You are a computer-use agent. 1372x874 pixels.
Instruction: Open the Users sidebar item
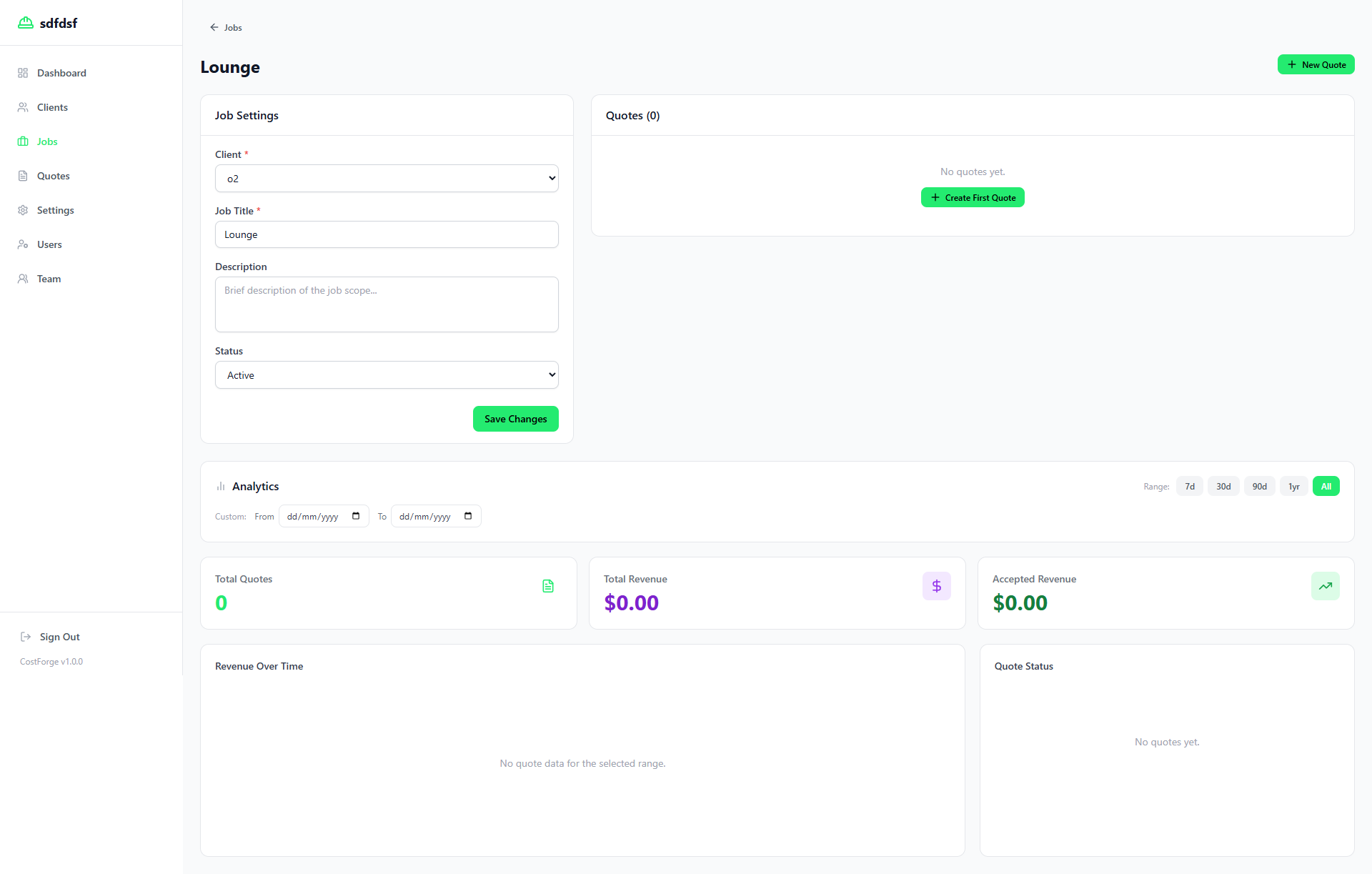[49, 244]
